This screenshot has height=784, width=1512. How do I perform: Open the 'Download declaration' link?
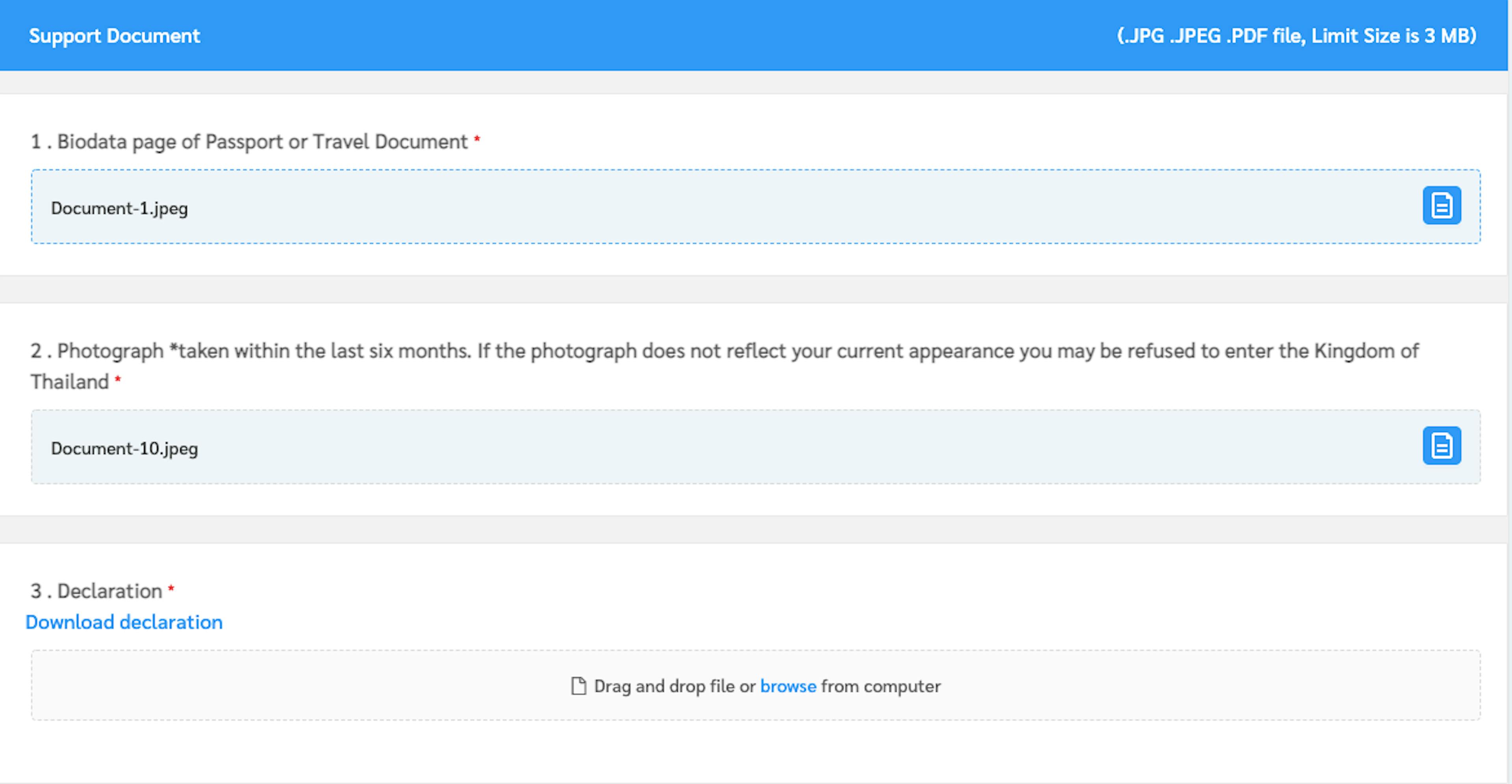[x=124, y=621]
